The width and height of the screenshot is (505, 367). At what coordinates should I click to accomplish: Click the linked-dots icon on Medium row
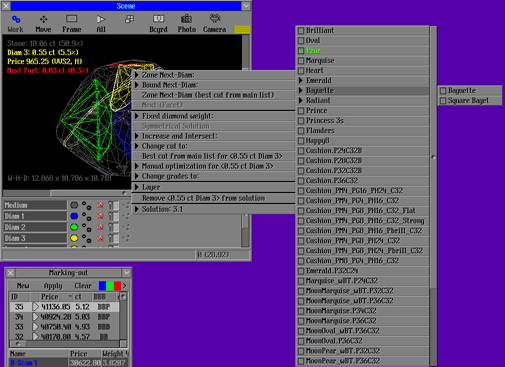pos(87,206)
